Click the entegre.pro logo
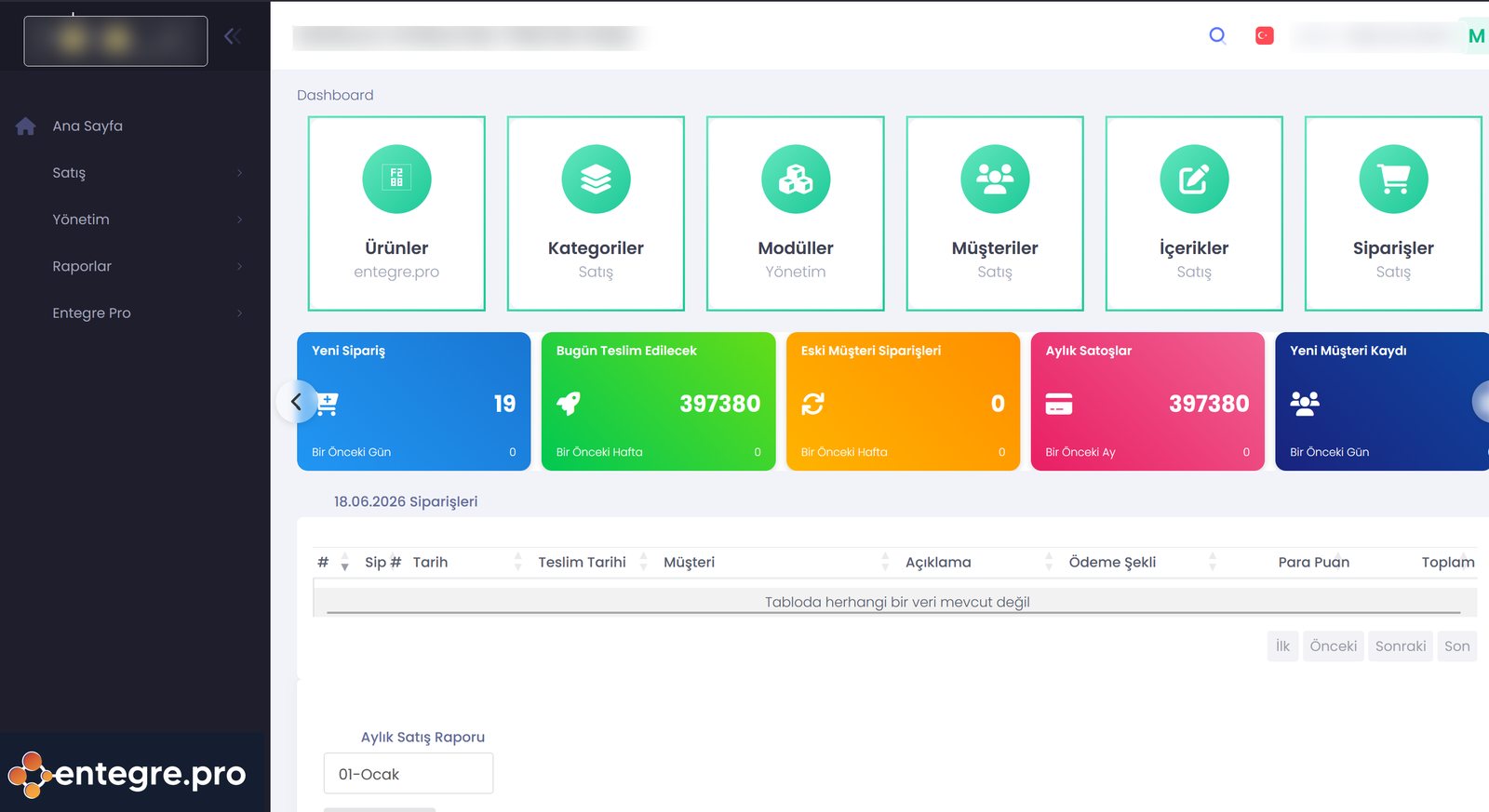 click(x=127, y=774)
